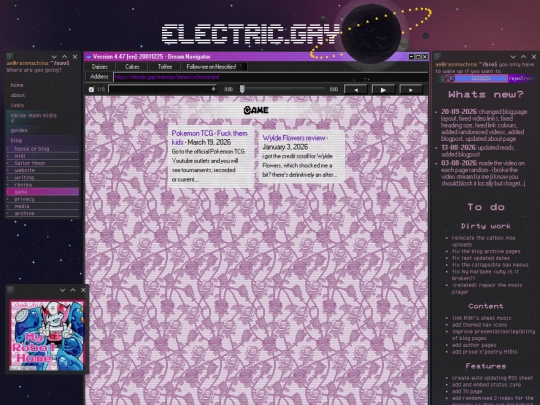The height and width of the screenshot is (405, 540).
Task: Expand the 'house of blog' tree item
Action: pos(42,149)
